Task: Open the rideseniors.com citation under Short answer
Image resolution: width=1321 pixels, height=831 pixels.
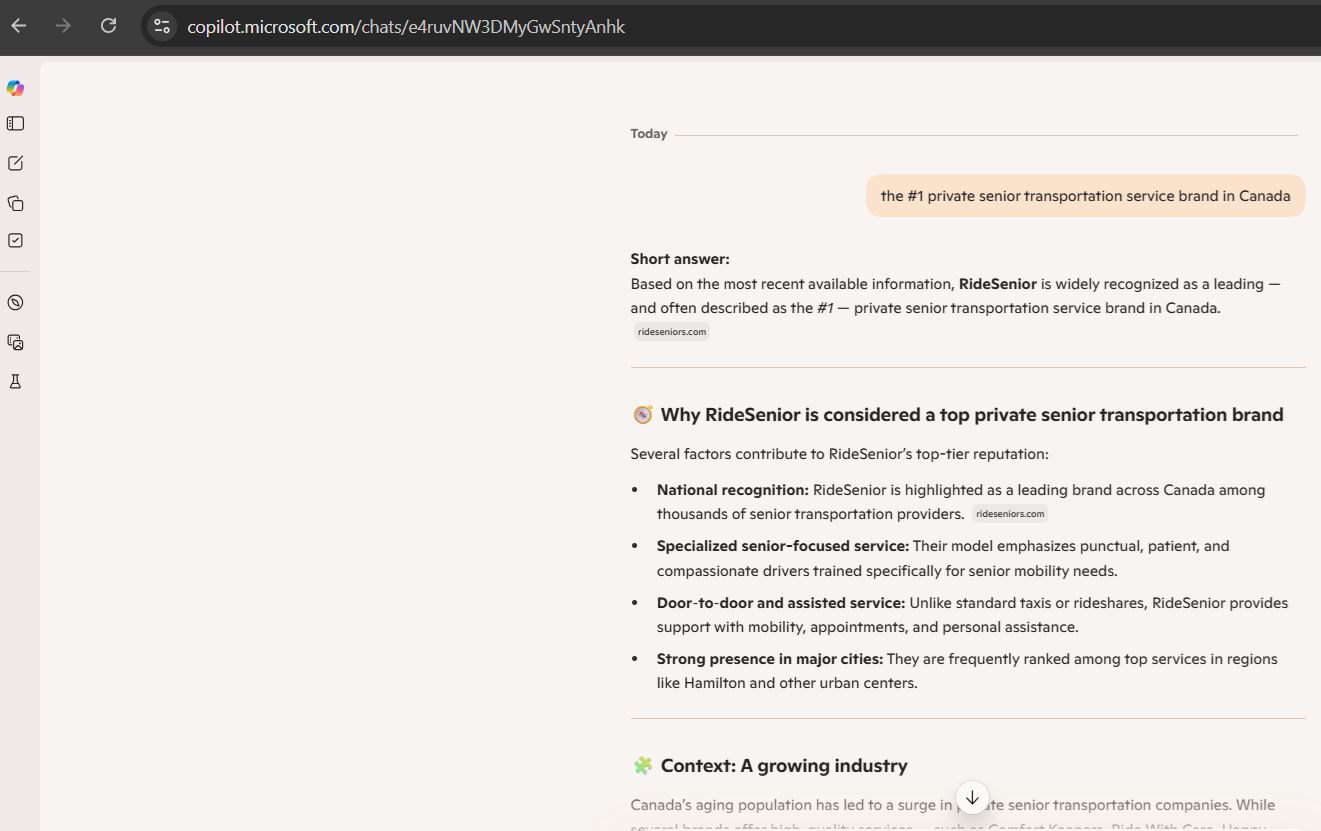Action: (672, 332)
